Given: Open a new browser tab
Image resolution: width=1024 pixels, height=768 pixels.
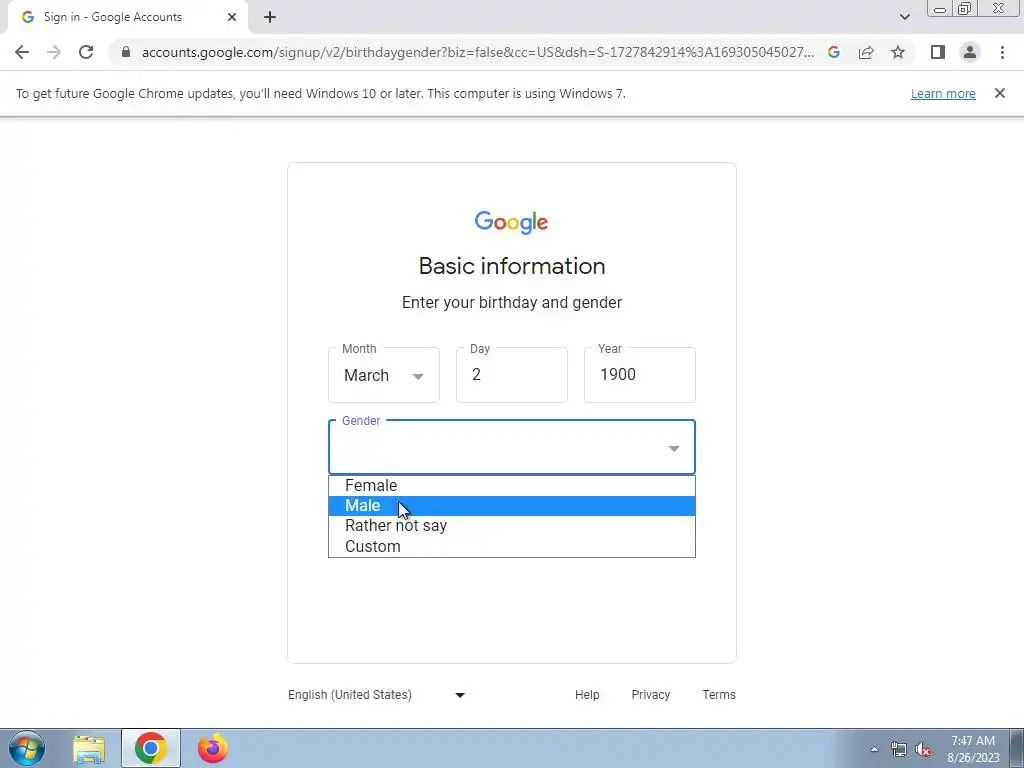Looking at the screenshot, I should tap(270, 17).
